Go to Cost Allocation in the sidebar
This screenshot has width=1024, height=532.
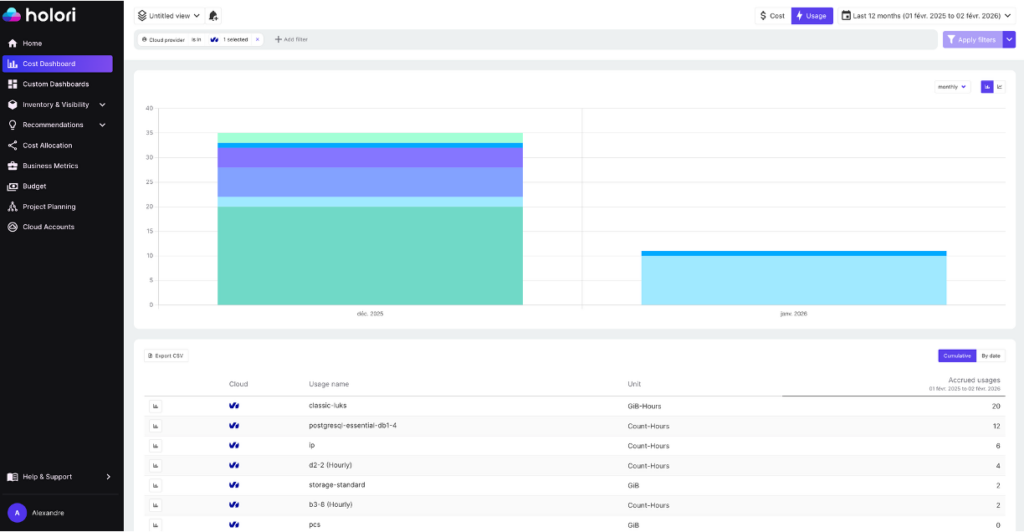(47, 145)
